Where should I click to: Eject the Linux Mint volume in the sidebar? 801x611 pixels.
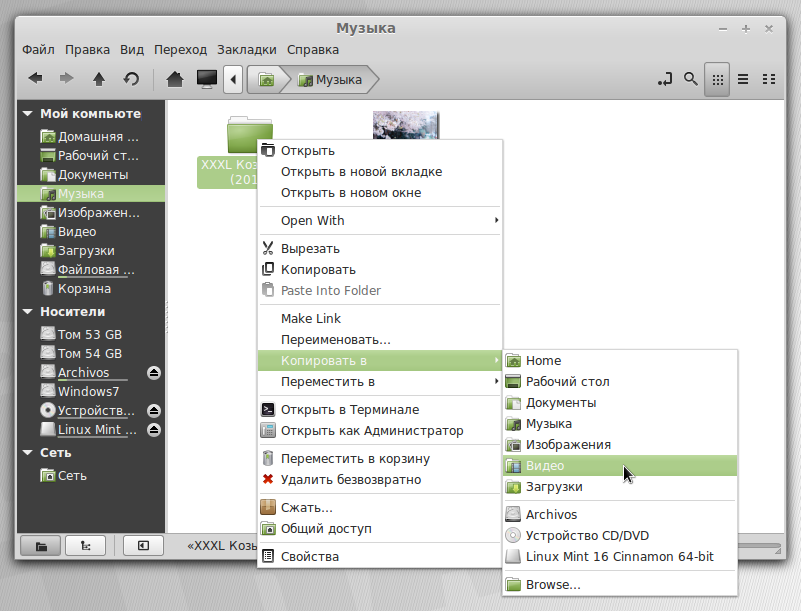(154, 430)
